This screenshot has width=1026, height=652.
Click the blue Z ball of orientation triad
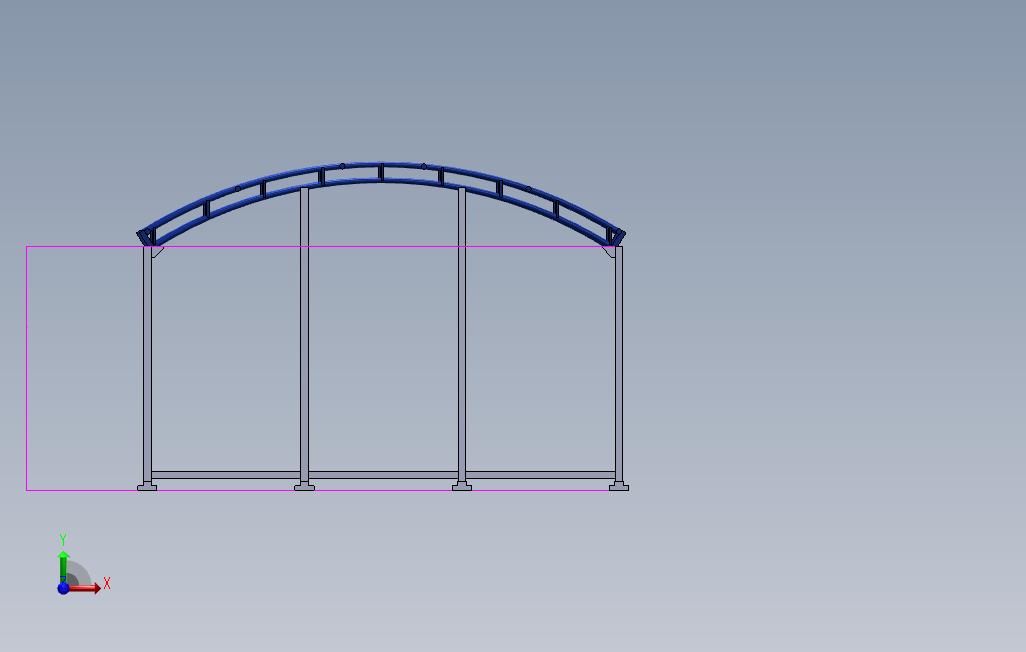pos(63,588)
